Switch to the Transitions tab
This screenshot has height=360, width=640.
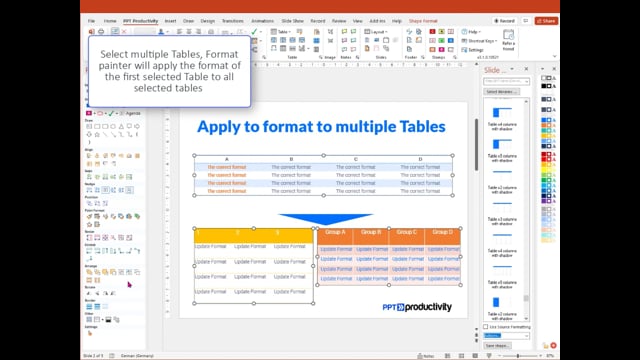[233, 21]
